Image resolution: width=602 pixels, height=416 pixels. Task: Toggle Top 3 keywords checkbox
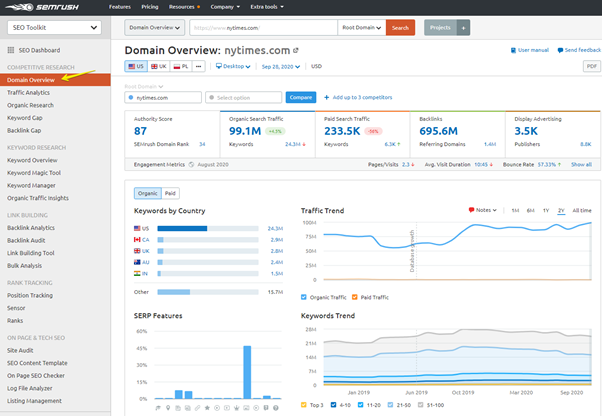(x=304, y=405)
